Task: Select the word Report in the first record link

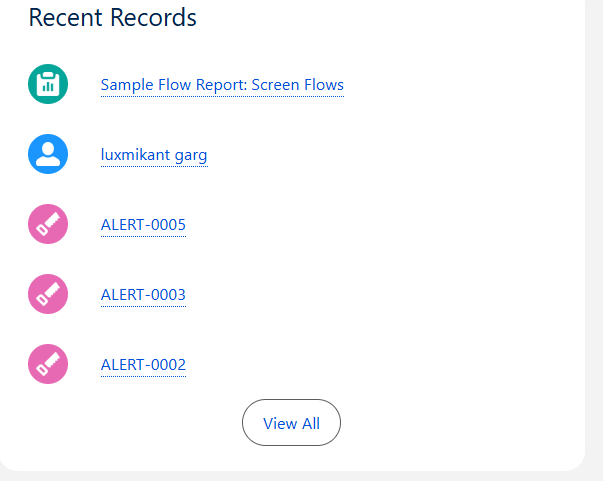Action: click(x=221, y=85)
